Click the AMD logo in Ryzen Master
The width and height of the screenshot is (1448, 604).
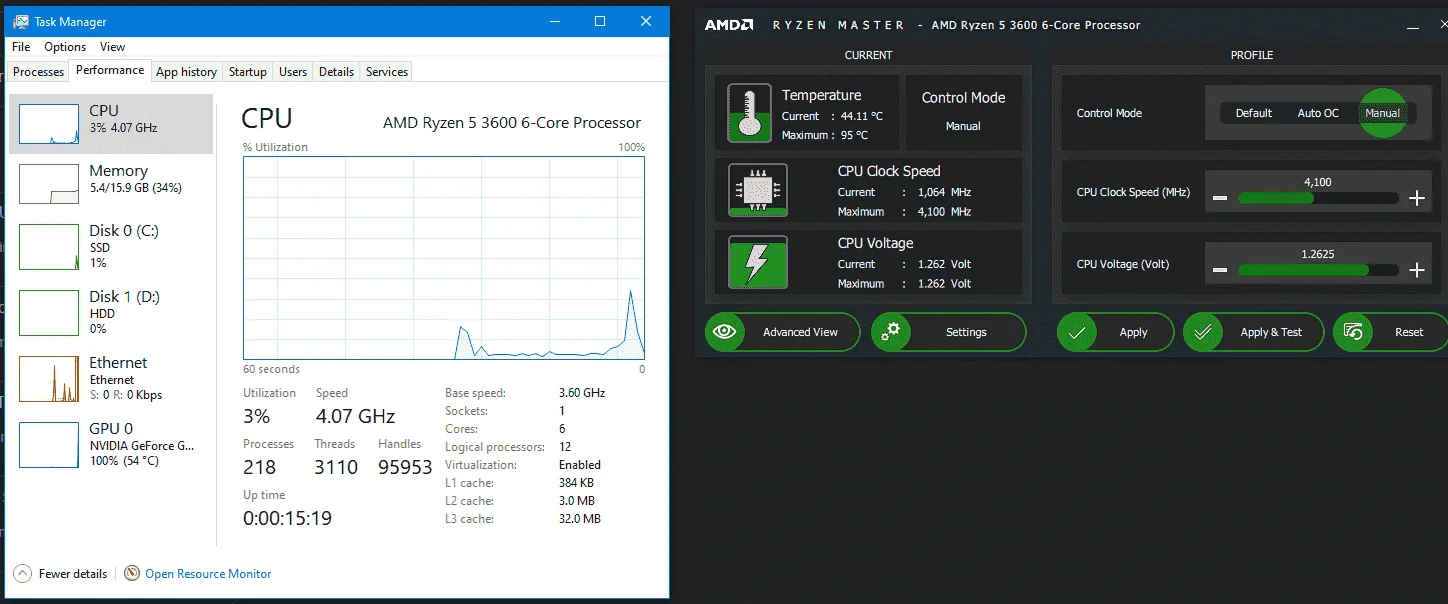coord(729,25)
